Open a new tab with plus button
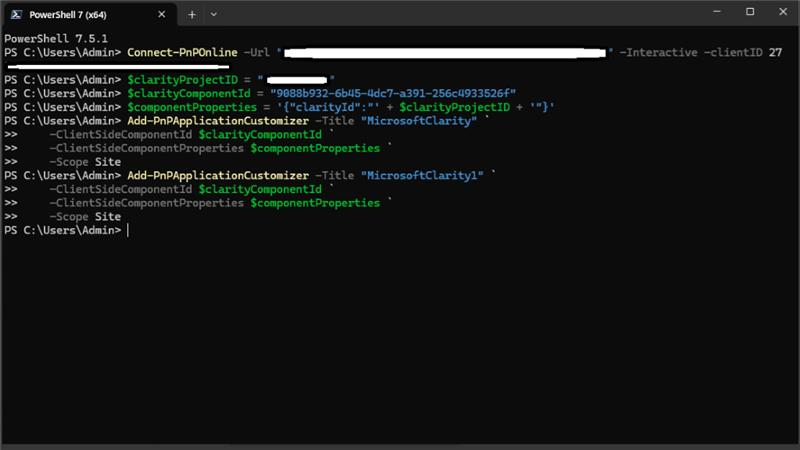This screenshot has width=800, height=450. (192, 15)
